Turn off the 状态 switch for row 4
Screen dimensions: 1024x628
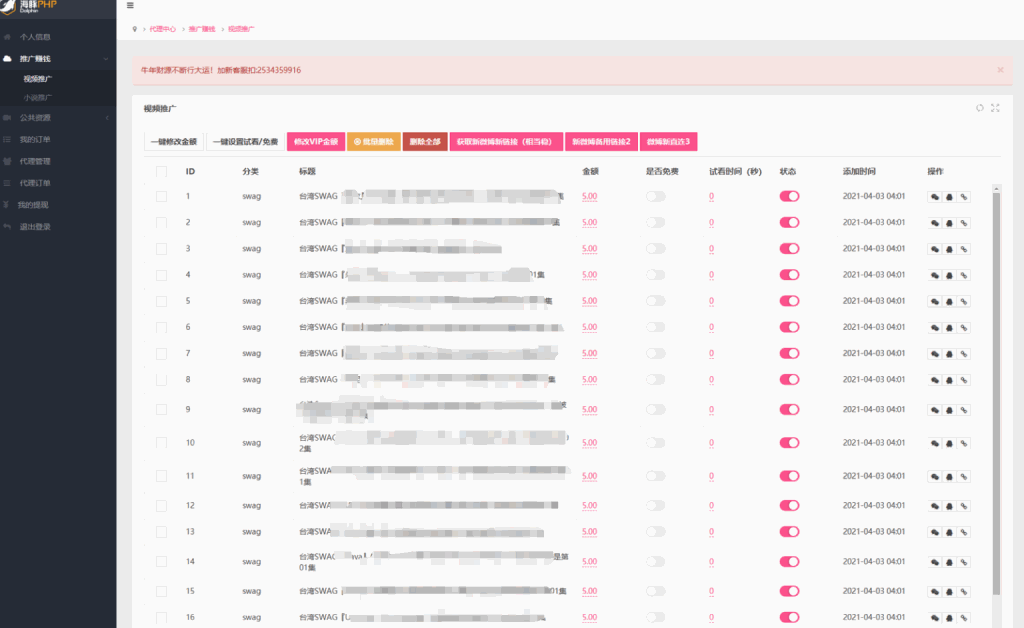pos(789,275)
